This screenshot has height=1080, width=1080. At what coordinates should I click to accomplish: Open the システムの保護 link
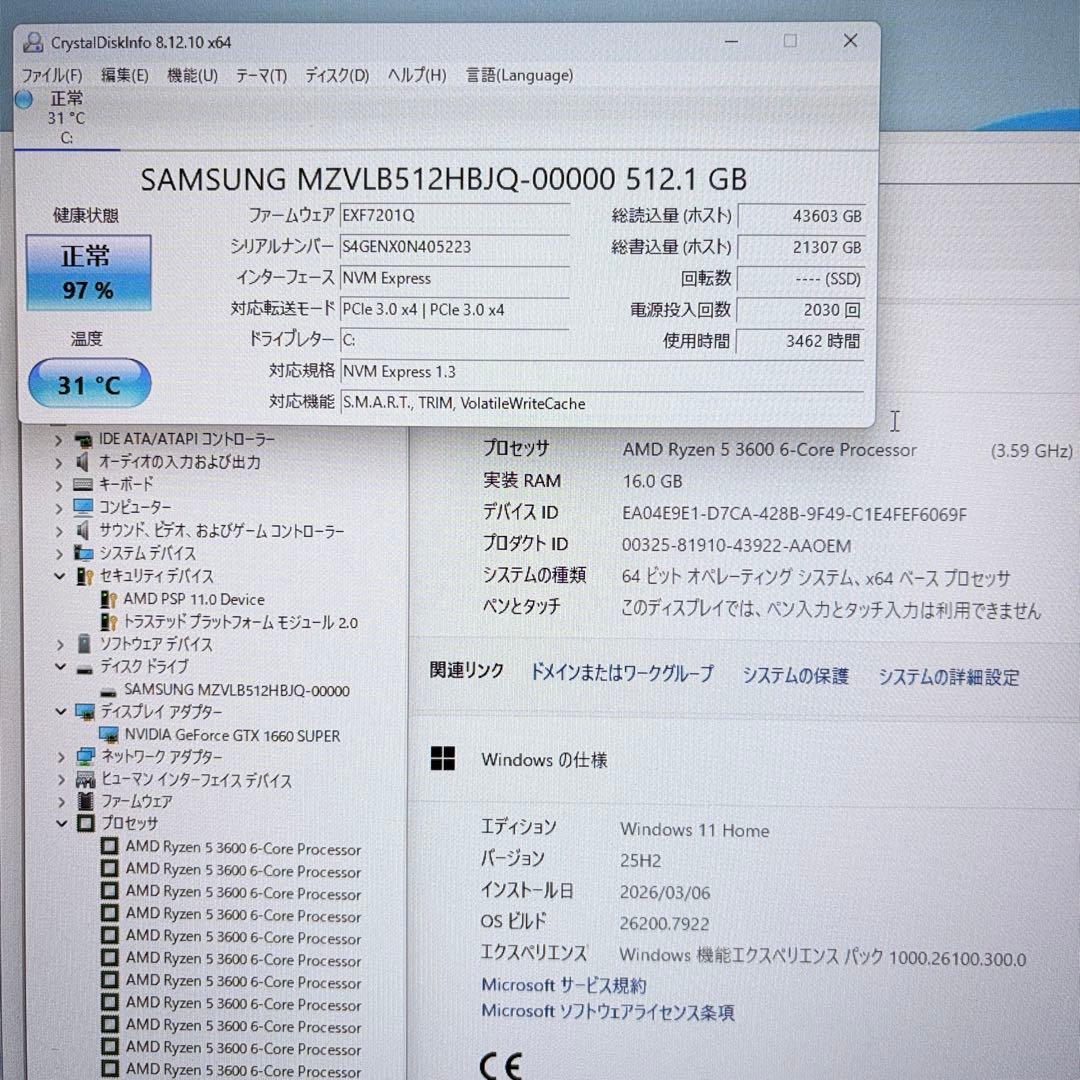pyautogui.click(x=796, y=676)
